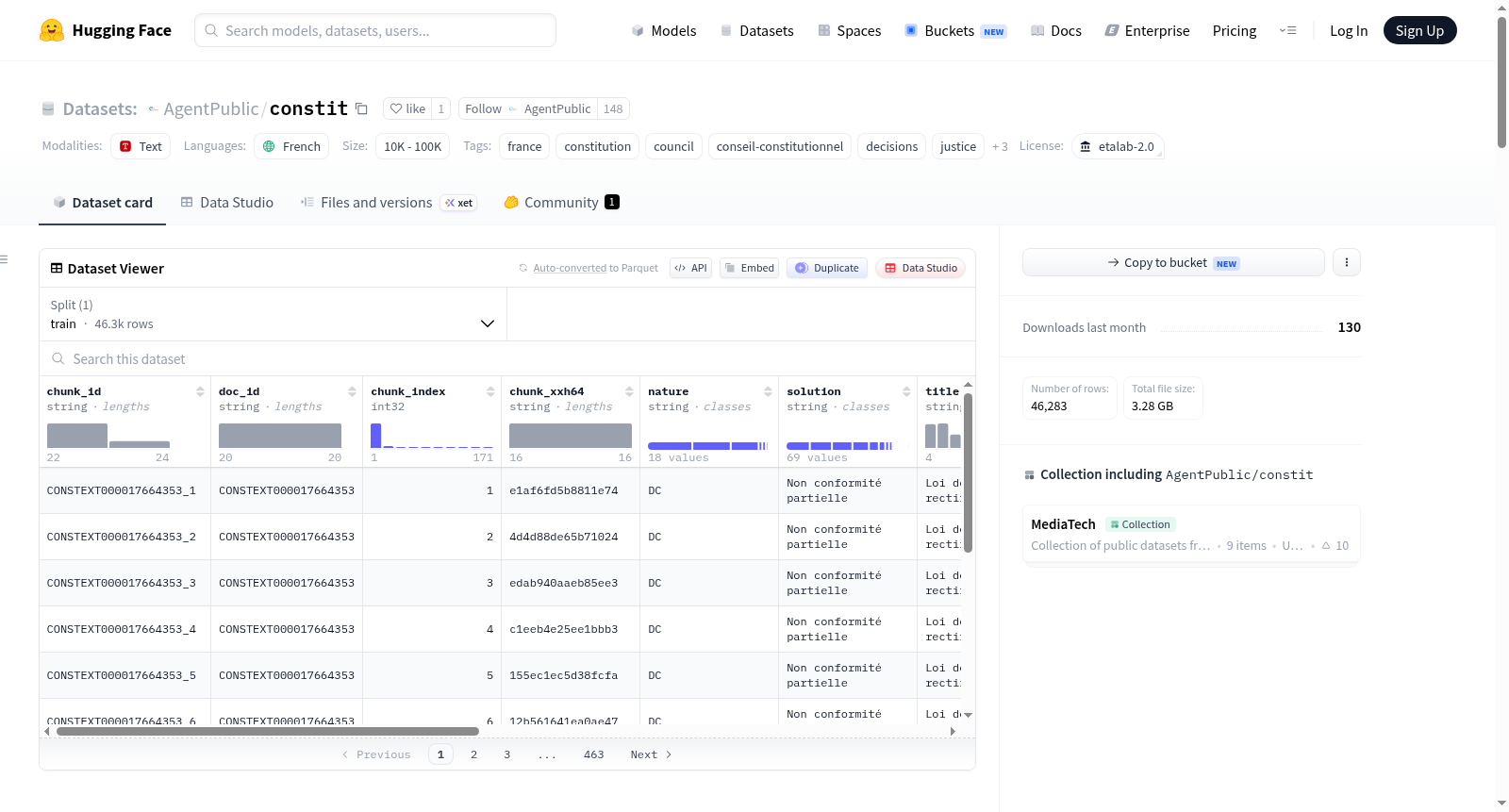This screenshot has width=1509, height=812.
Task: Go to Next page of rows
Action: (x=651, y=754)
